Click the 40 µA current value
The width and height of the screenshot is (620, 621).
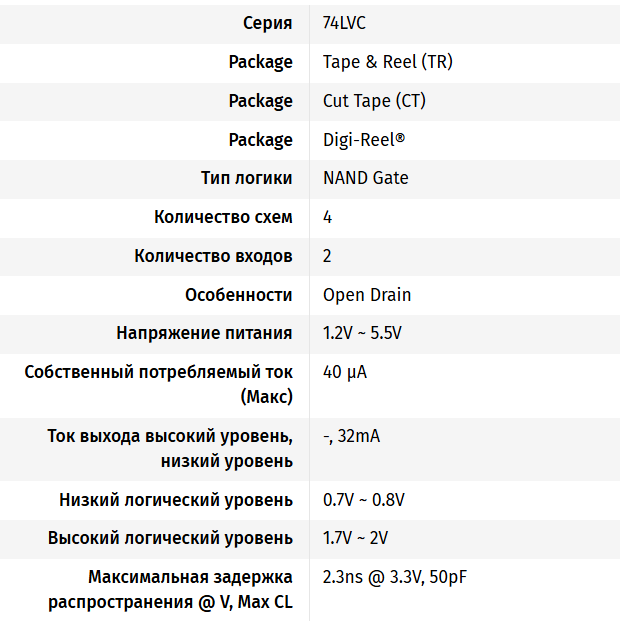coord(346,372)
